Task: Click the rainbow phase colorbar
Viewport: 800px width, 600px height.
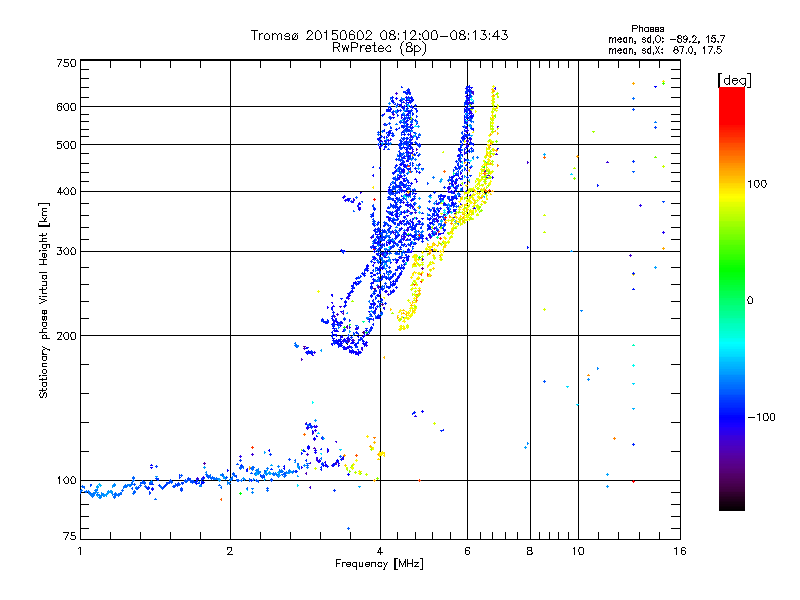Action: point(732,299)
